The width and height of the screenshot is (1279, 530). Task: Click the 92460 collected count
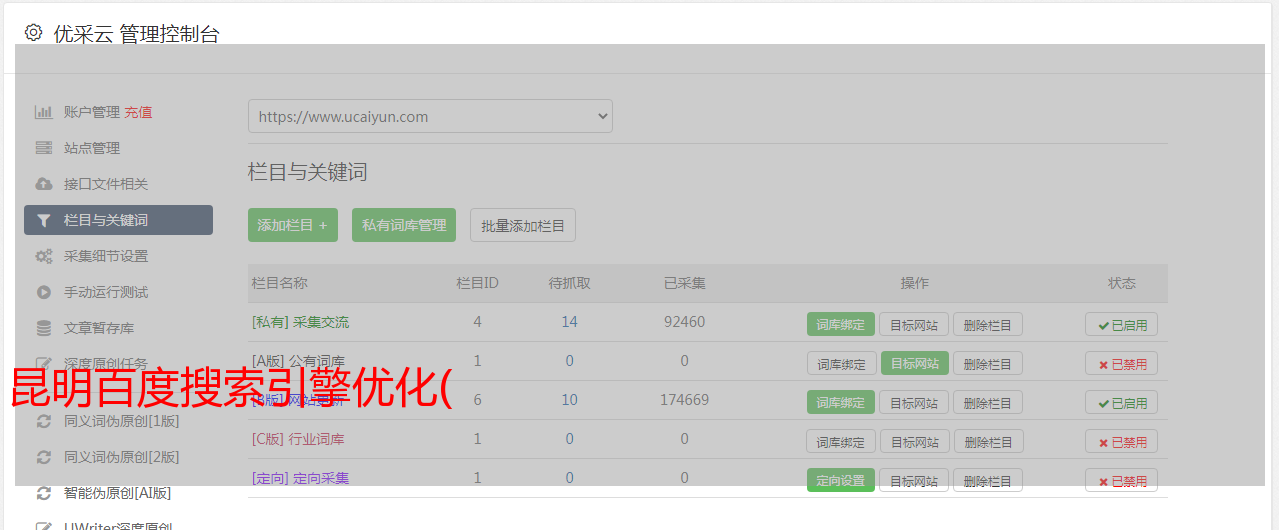pyautogui.click(x=684, y=322)
